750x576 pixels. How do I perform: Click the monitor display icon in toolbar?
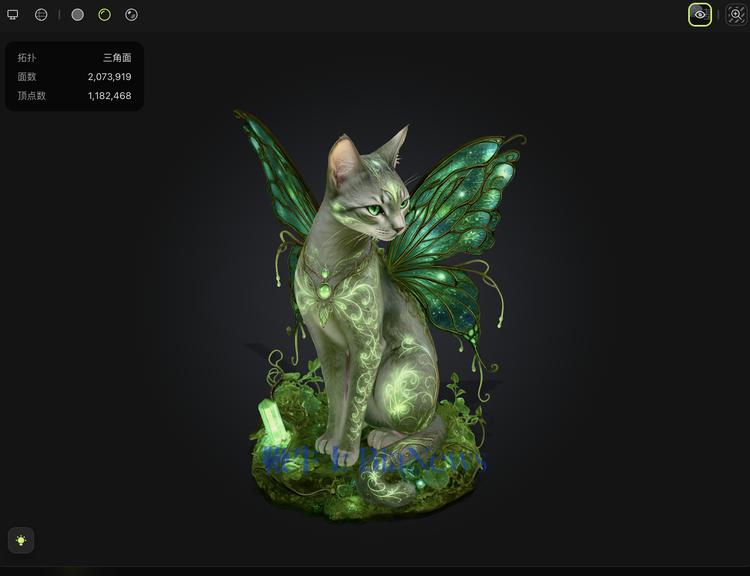pos(13,15)
